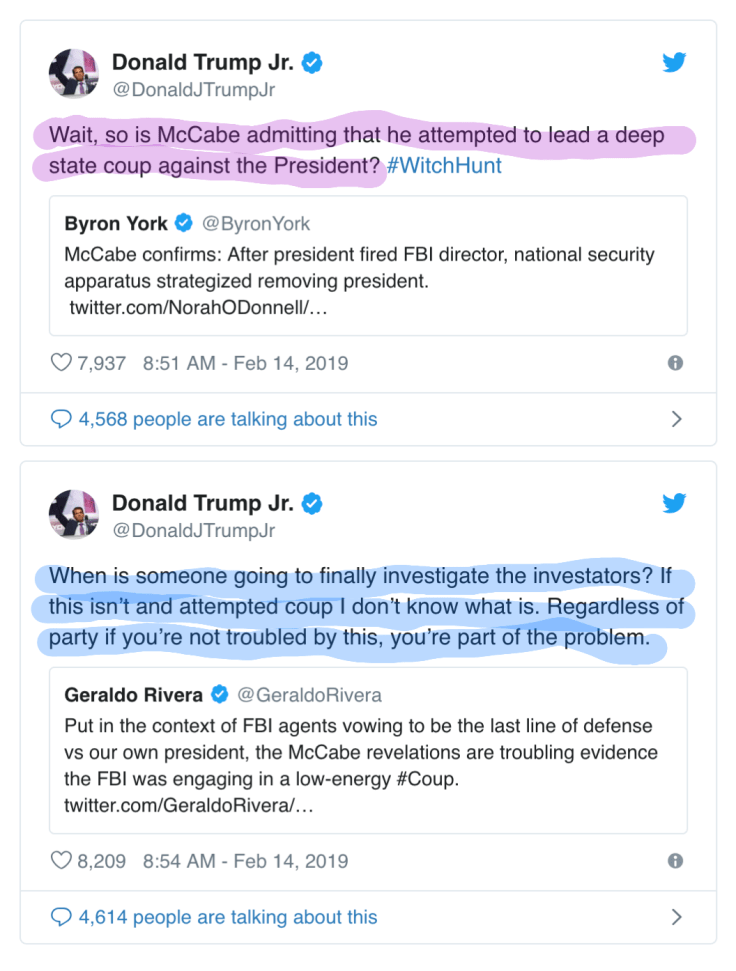
Task: Click the verified badge next to Donald Trump Jr.
Action: pyautogui.click(x=312, y=62)
